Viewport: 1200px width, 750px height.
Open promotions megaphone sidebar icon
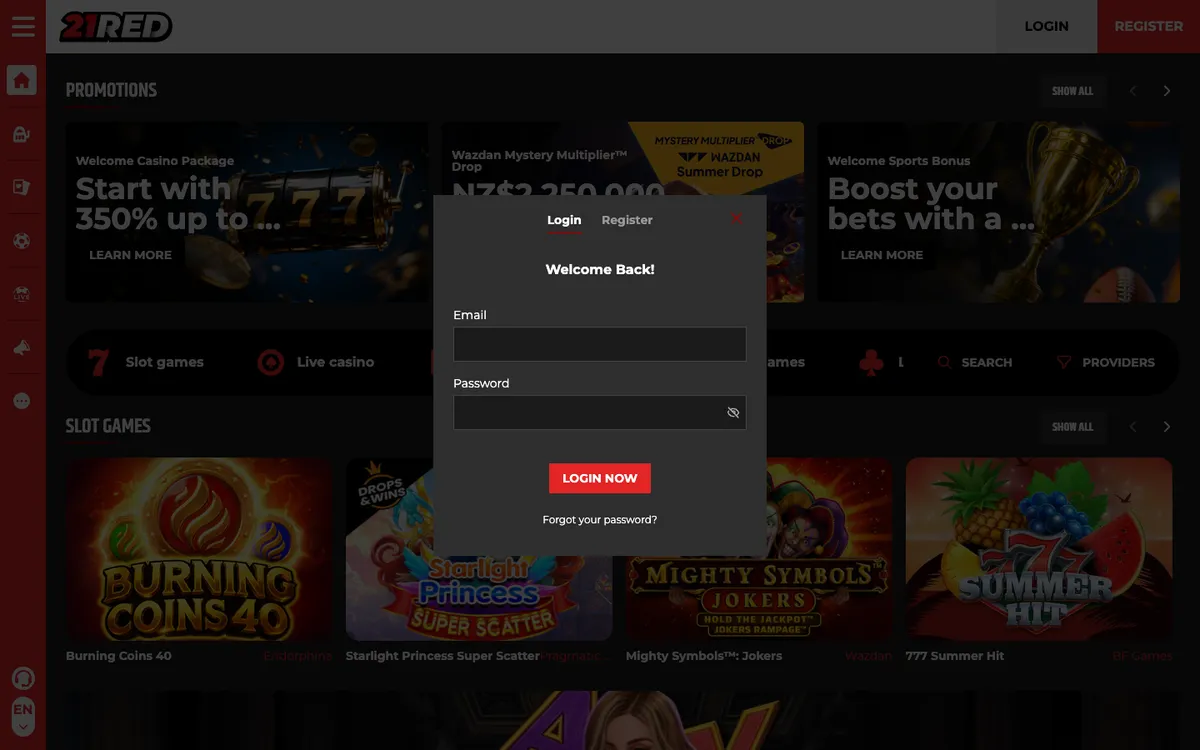(x=22, y=347)
